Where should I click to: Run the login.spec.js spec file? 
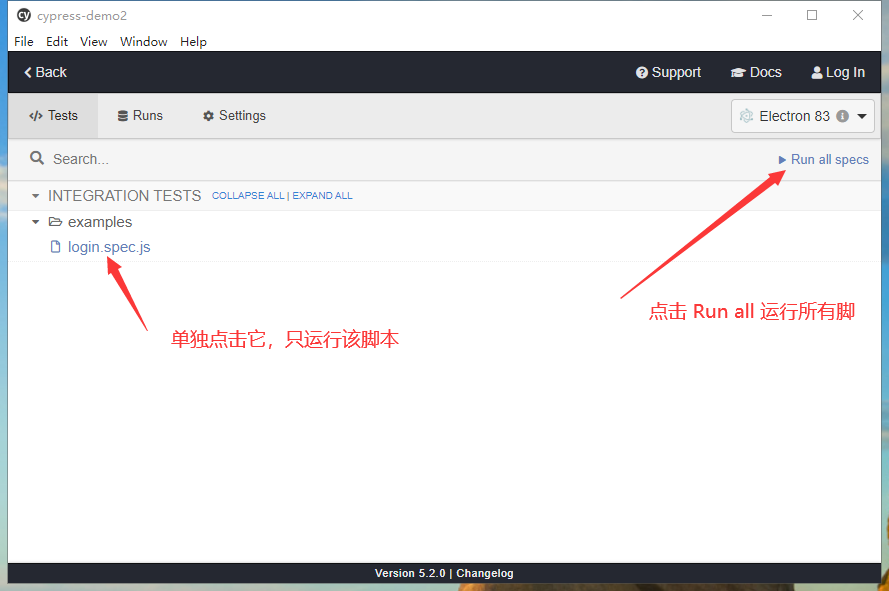point(109,247)
